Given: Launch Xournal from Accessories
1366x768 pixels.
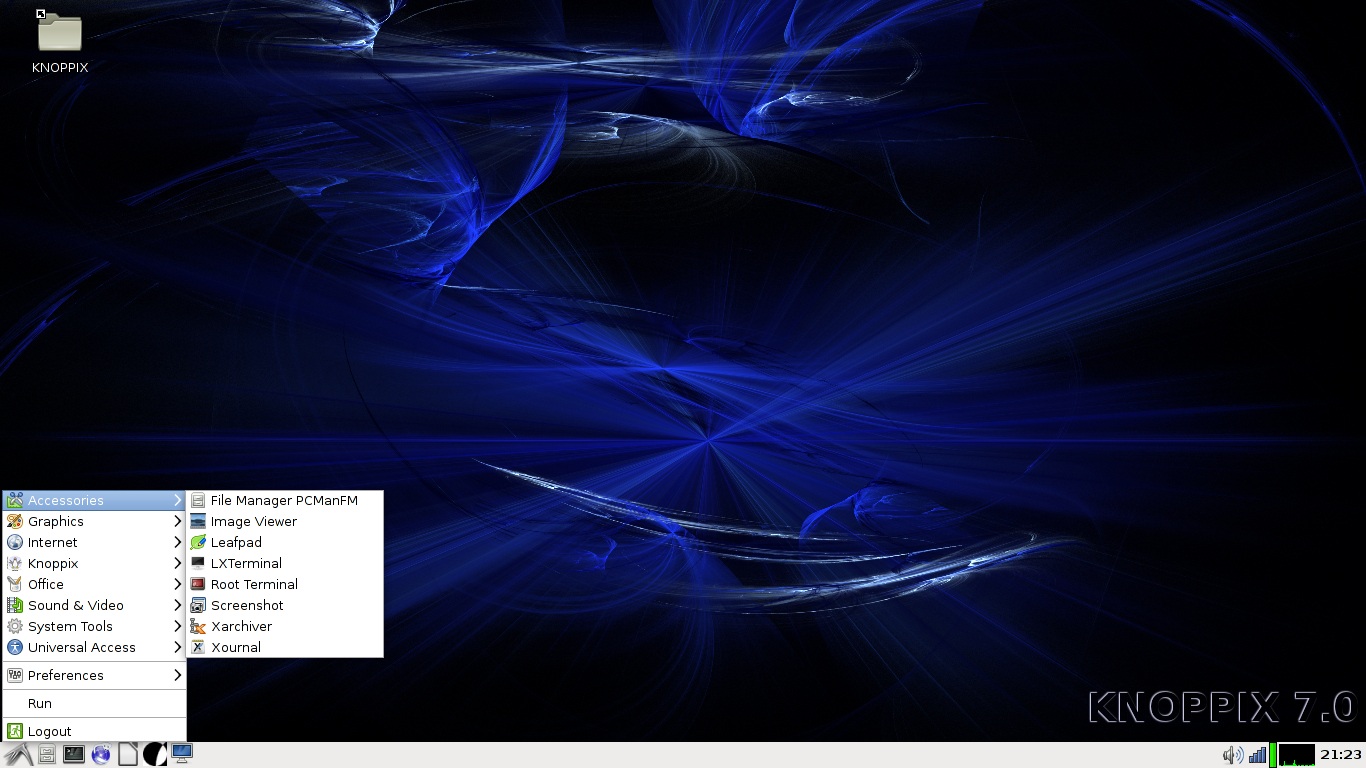Looking at the screenshot, I should (285, 647).
